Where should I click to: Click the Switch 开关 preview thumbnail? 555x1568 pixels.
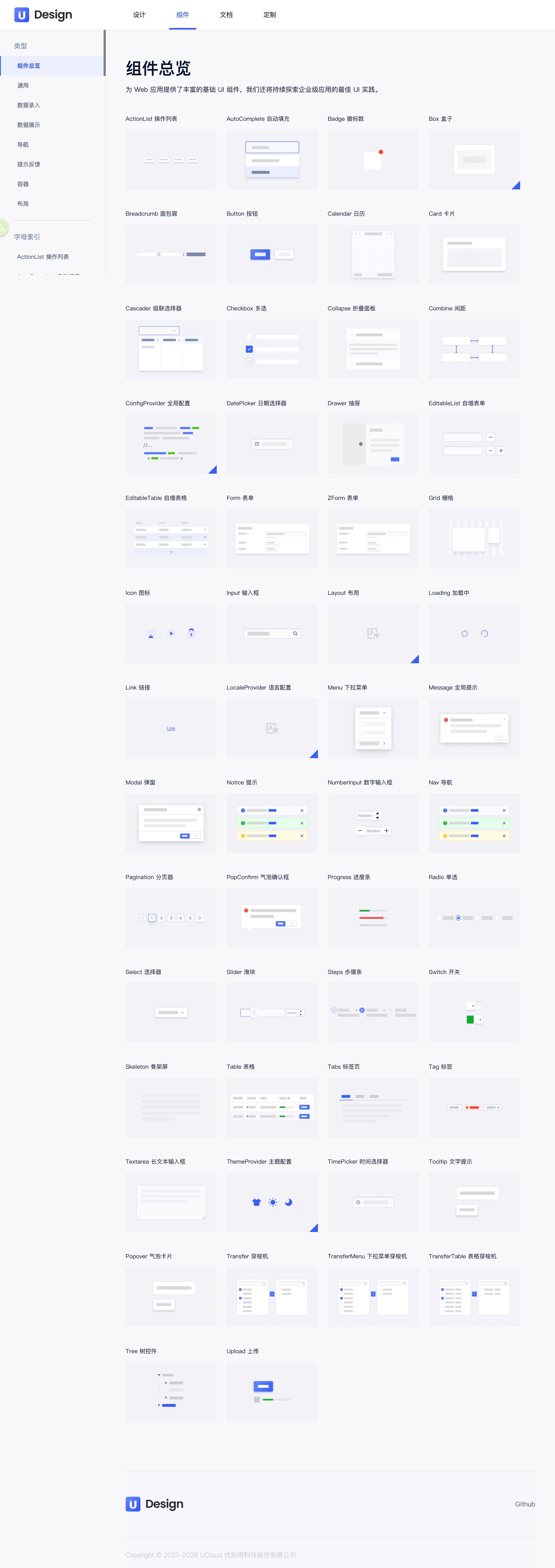coord(474,1013)
